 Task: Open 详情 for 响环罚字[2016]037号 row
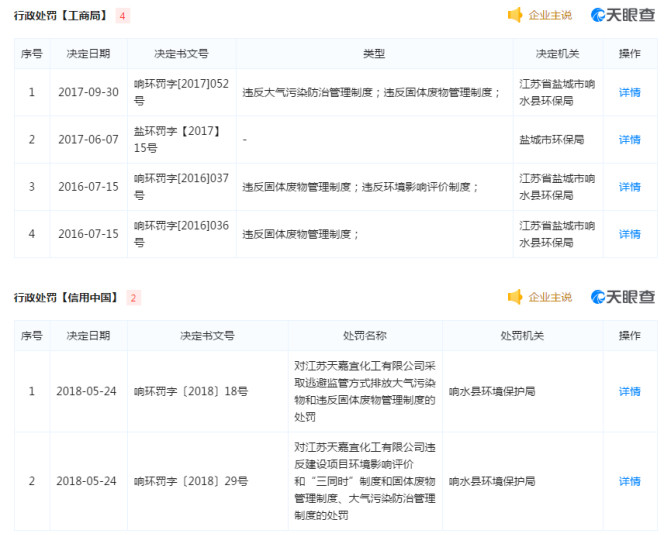(x=629, y=187)
